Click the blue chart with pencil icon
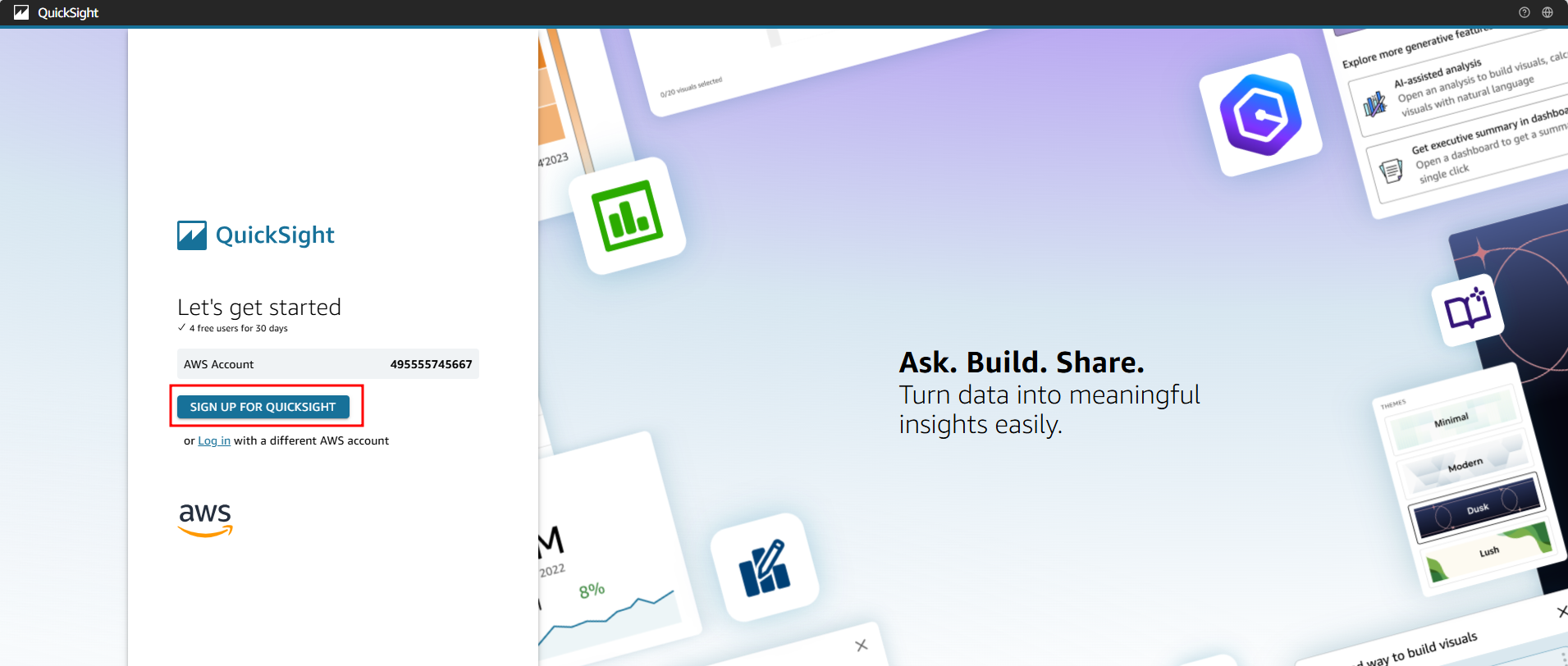This screenshot has width=1568, height=666. [764, 568]
